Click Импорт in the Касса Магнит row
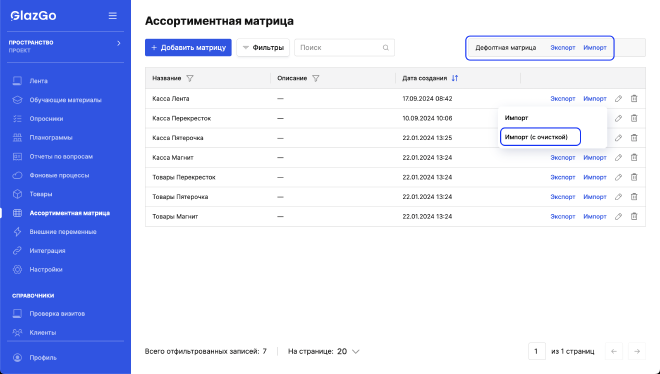Image resolution: width=660 pixels, height=374 pixels. point(595,157)
